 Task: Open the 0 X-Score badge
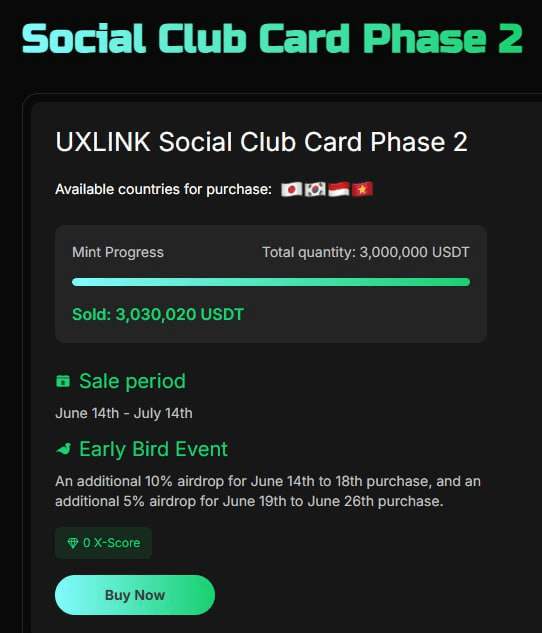click(103, 543)
